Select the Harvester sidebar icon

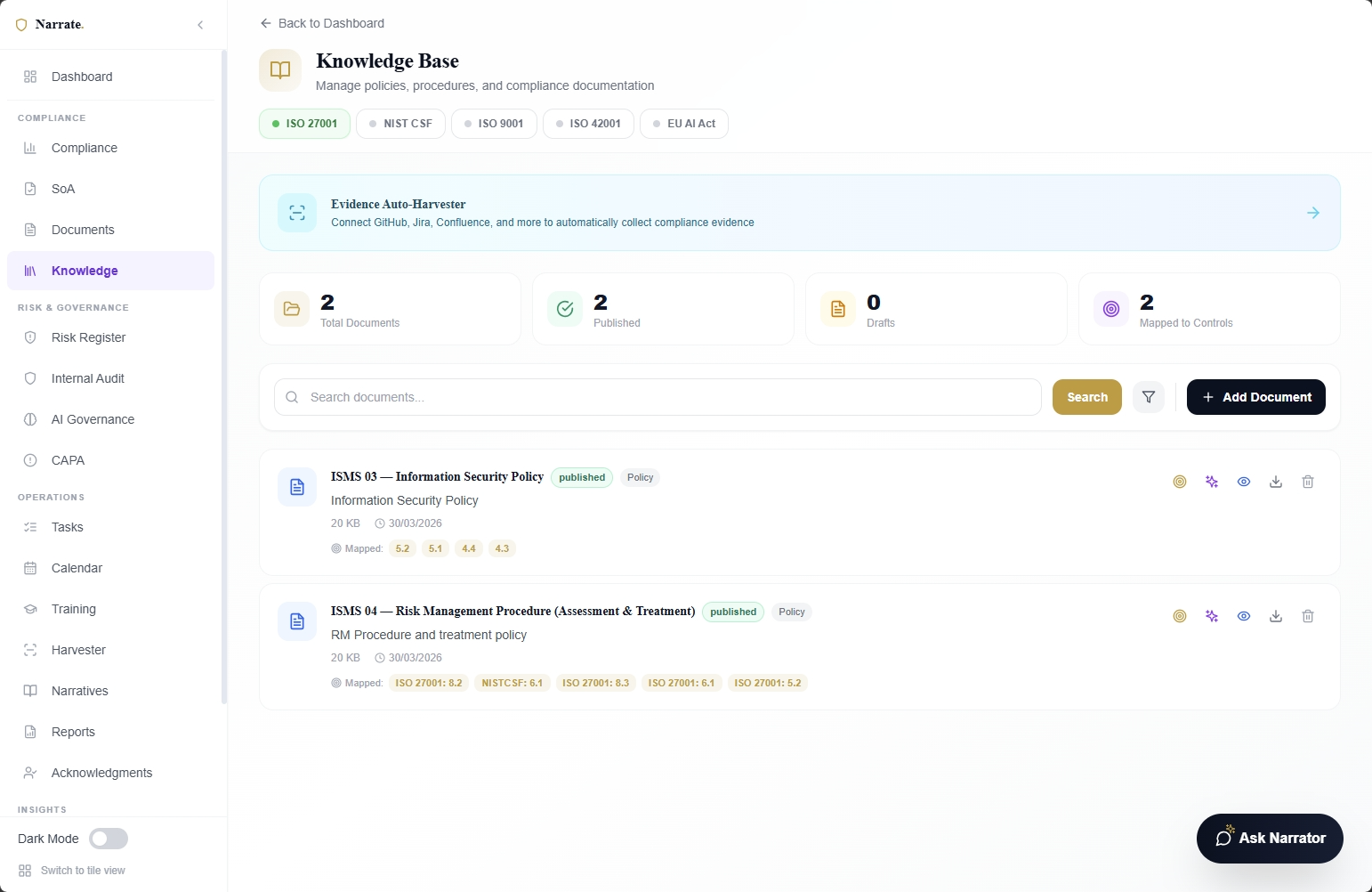click(x=29, y=650)
